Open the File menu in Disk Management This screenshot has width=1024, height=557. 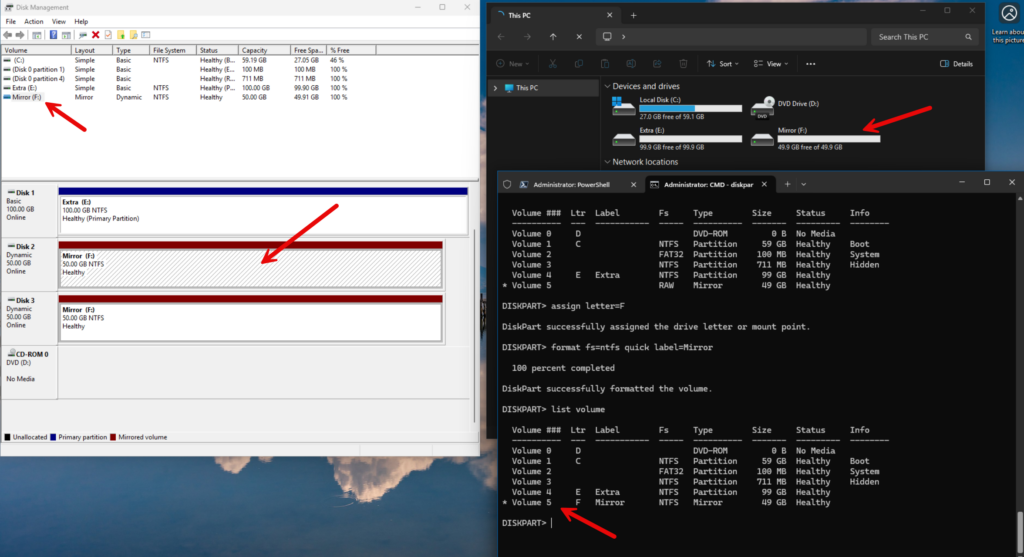[x=10, y=22]
